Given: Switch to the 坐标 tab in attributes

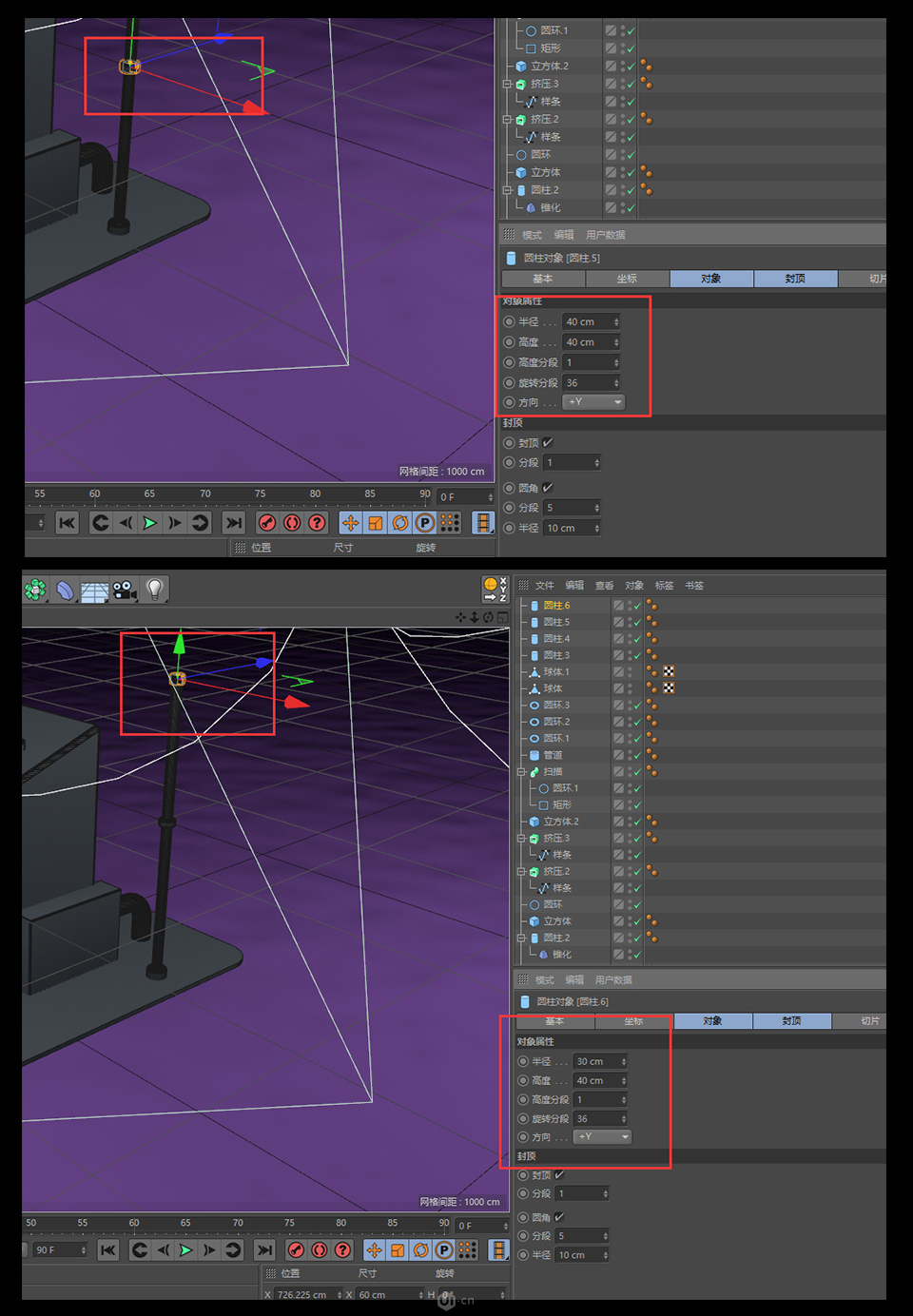Looking at the screenshot, I should (x=633, y=1020).
